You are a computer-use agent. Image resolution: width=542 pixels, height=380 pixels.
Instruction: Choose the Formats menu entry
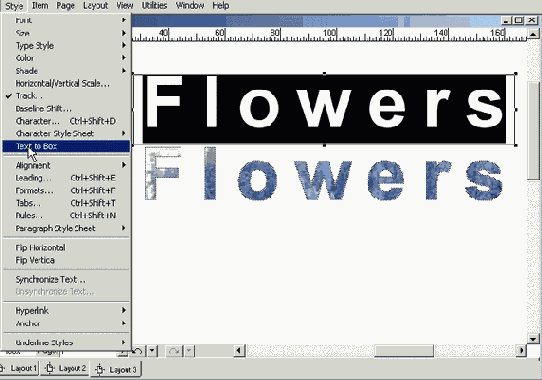[x=66, y=191]
